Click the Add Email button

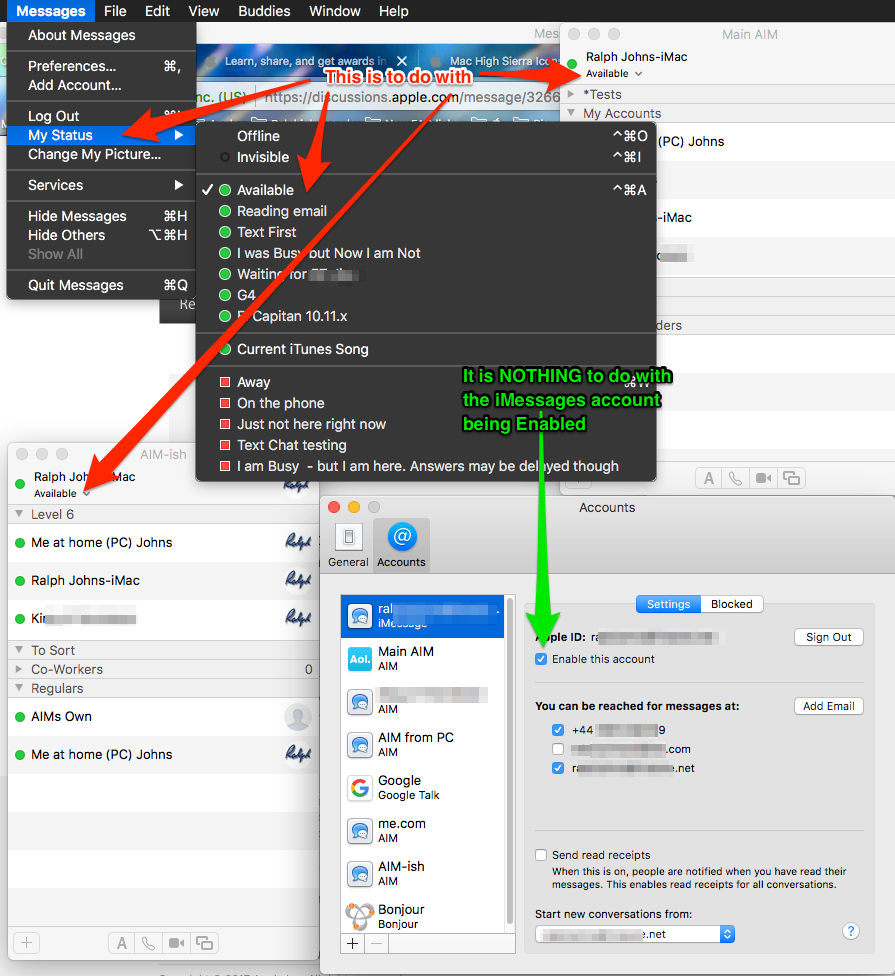click(828, 706)
